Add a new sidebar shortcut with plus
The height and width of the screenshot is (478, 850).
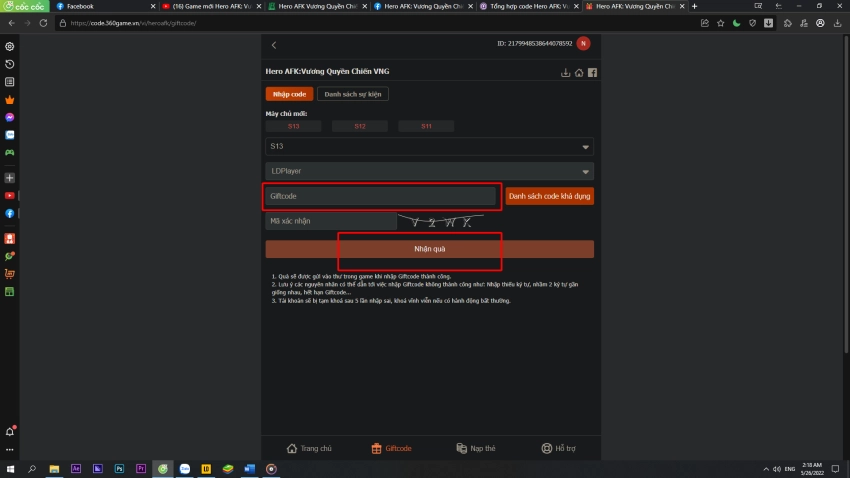[x=10, y=178]
